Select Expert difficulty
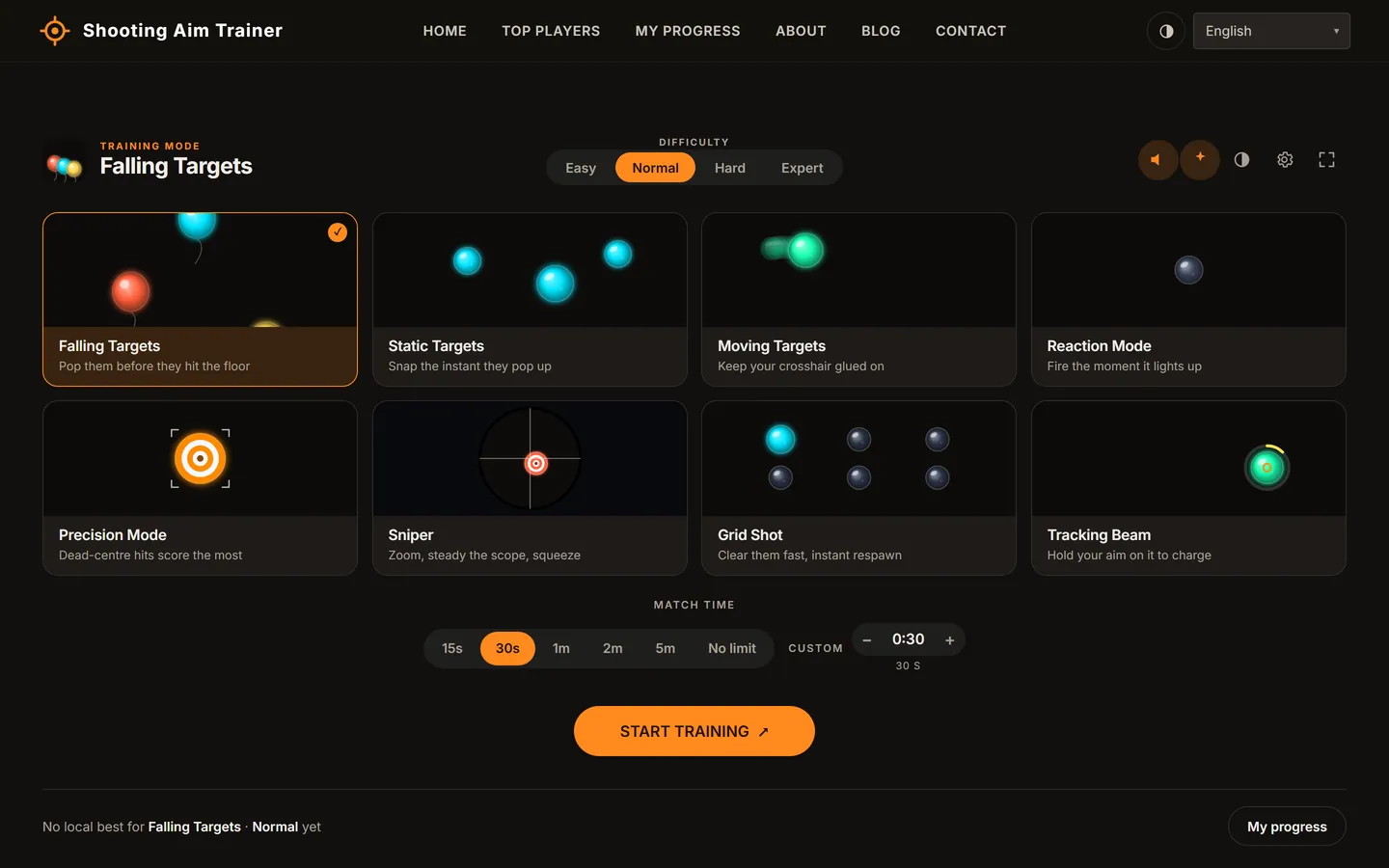This screenshot has height=868, width=1389. pos(803,168)
